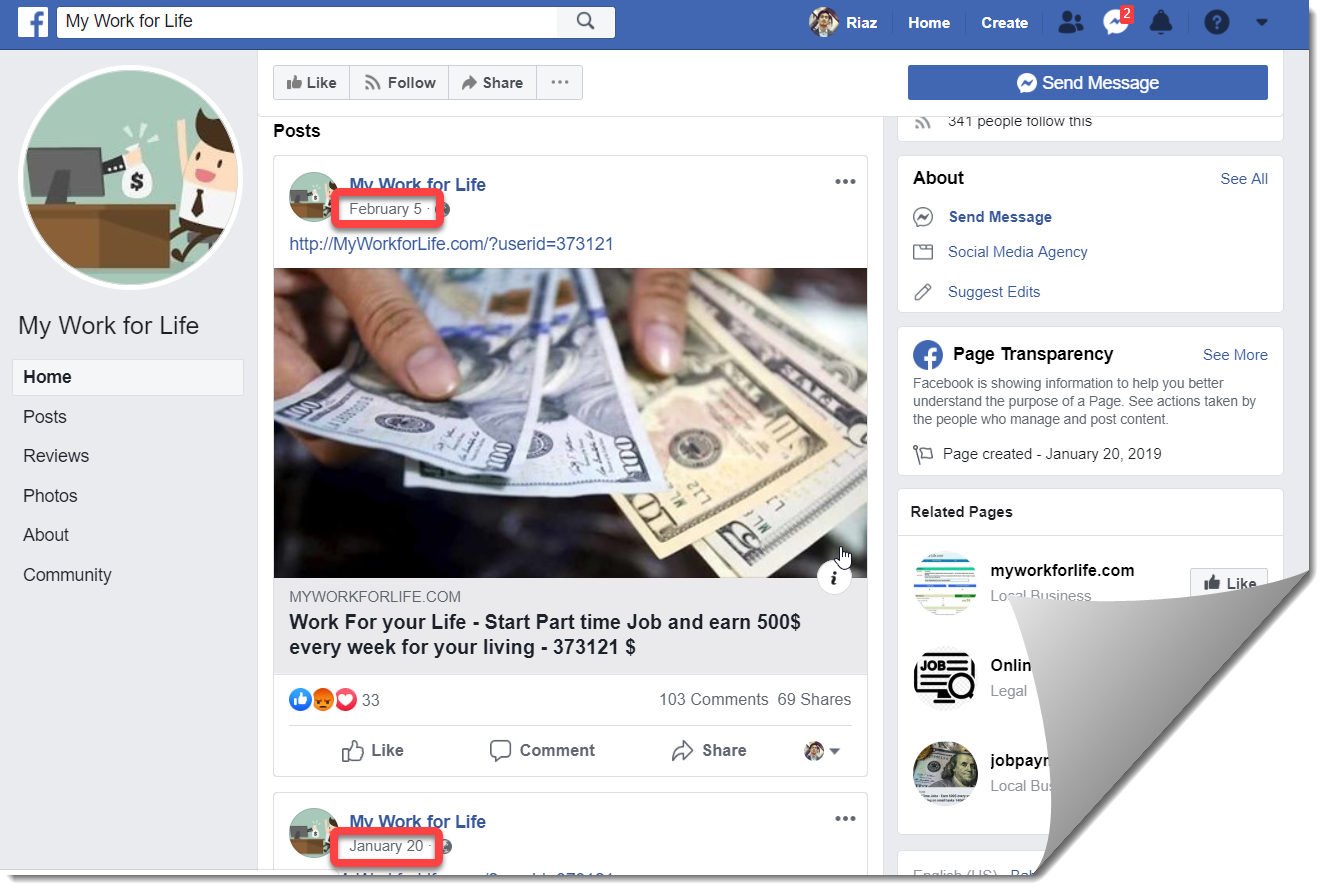Click the blue Send Message button
1324x890 pixels.
pyautogui.click(x=1087, y=83)
